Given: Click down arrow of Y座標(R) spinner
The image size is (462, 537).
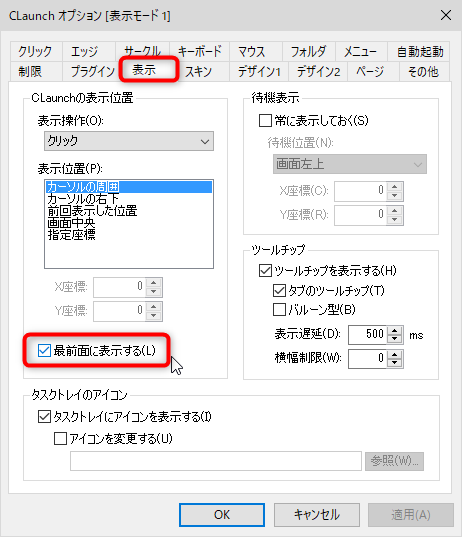Looking at the screenshot, I should (395, 220).
